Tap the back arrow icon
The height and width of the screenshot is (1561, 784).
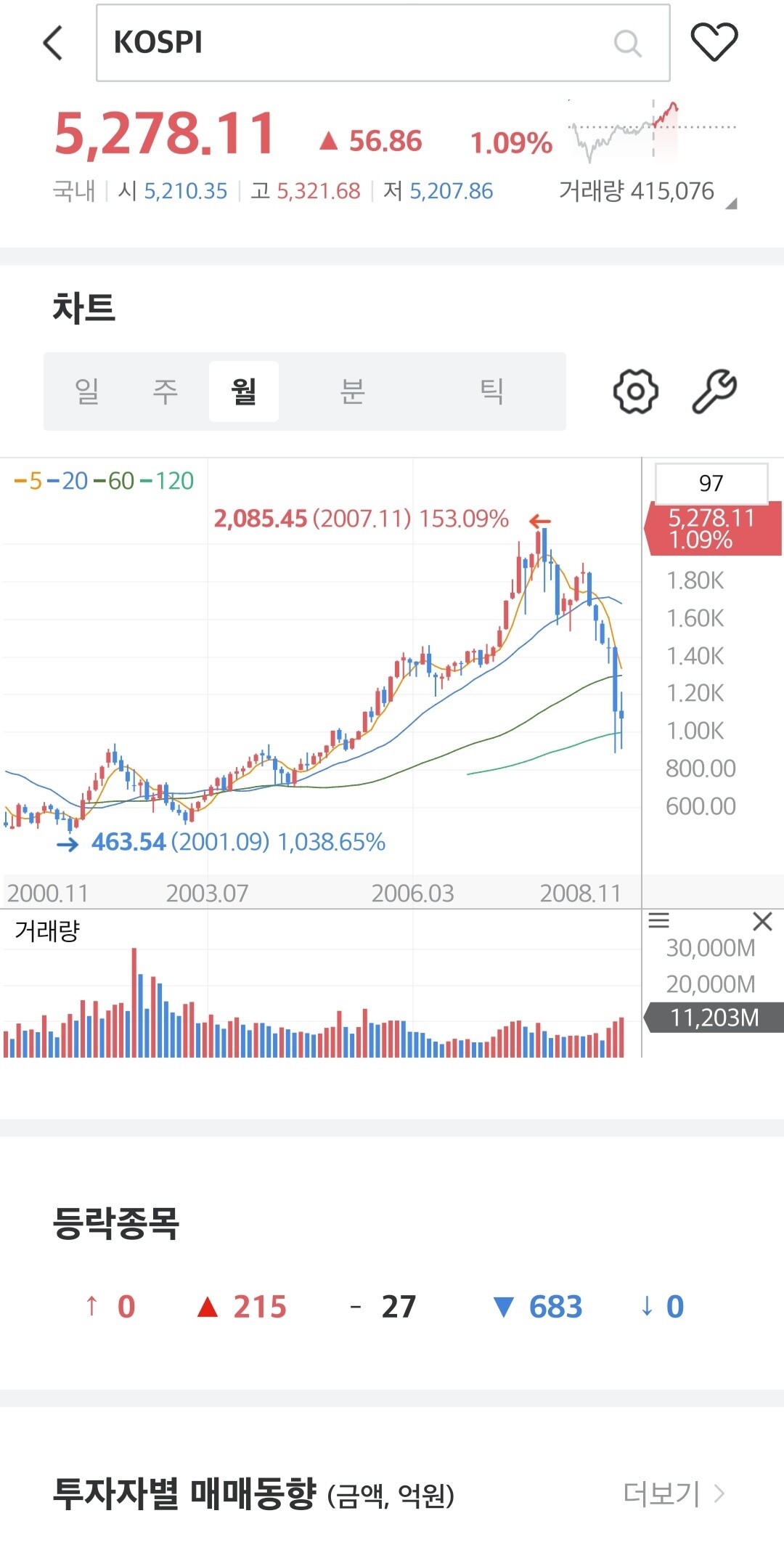tap(53, 43)
